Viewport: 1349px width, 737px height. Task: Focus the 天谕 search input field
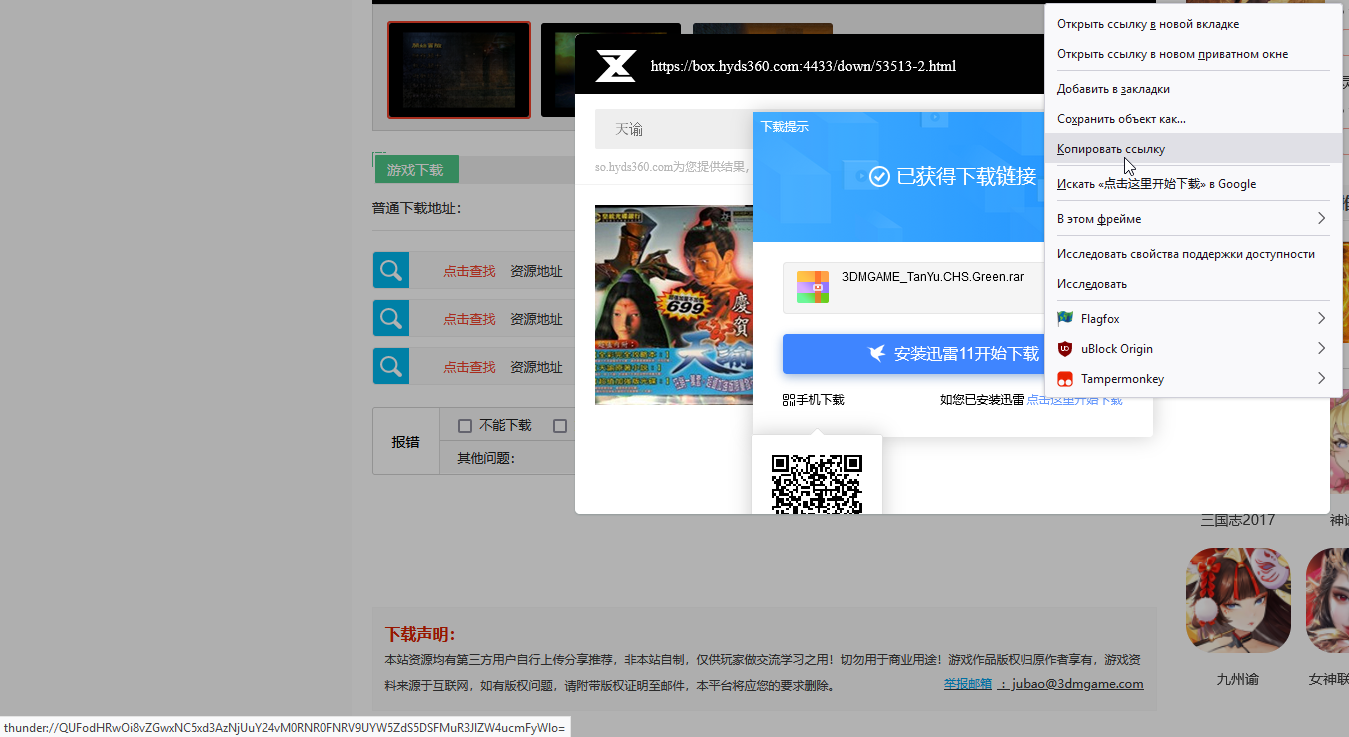click(674, 129)
